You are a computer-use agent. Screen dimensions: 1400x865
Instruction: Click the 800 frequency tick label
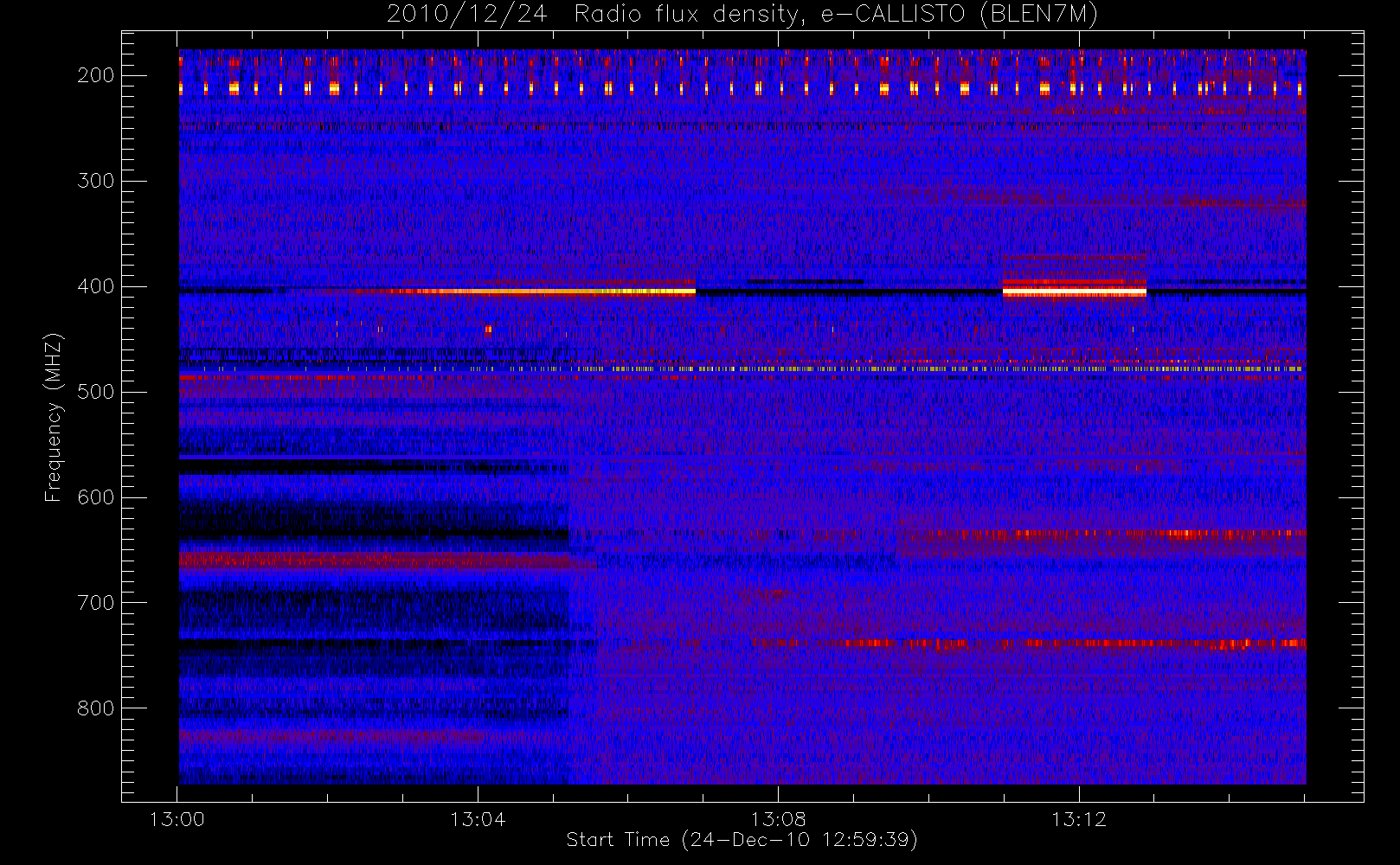[x=95, y=708]
